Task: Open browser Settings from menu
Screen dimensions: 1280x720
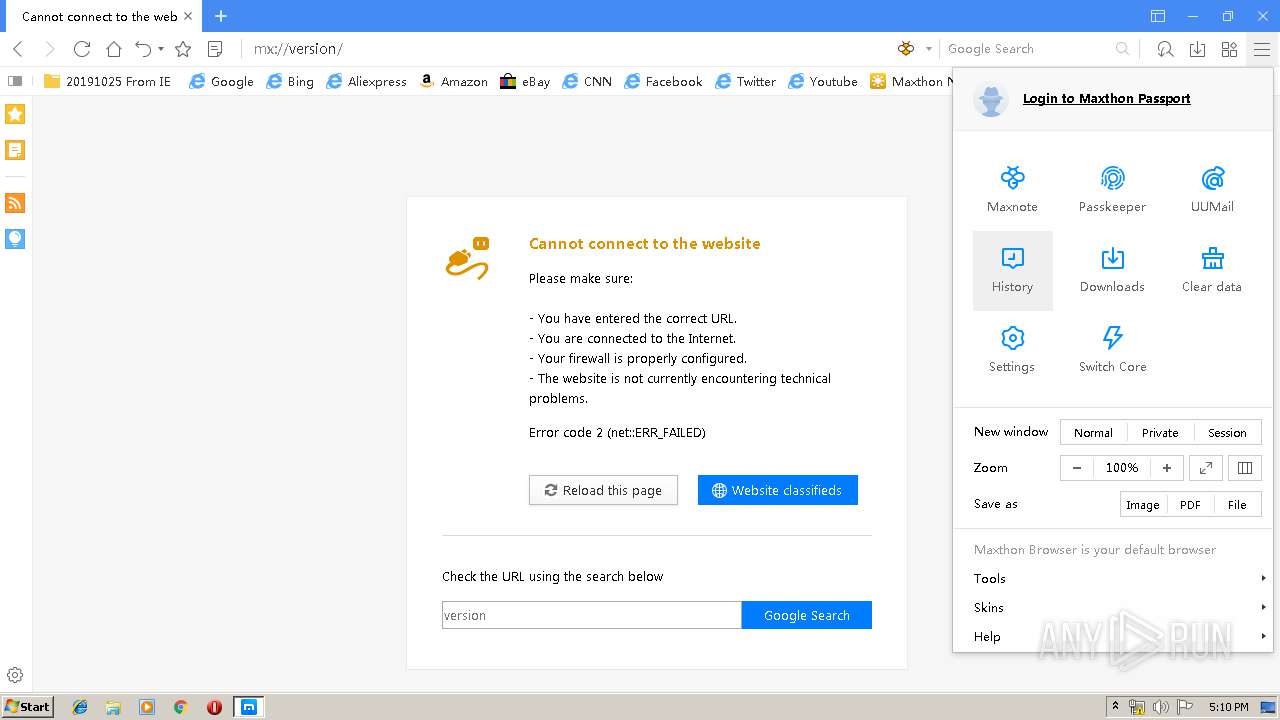Action: (x=1012, y=350)
